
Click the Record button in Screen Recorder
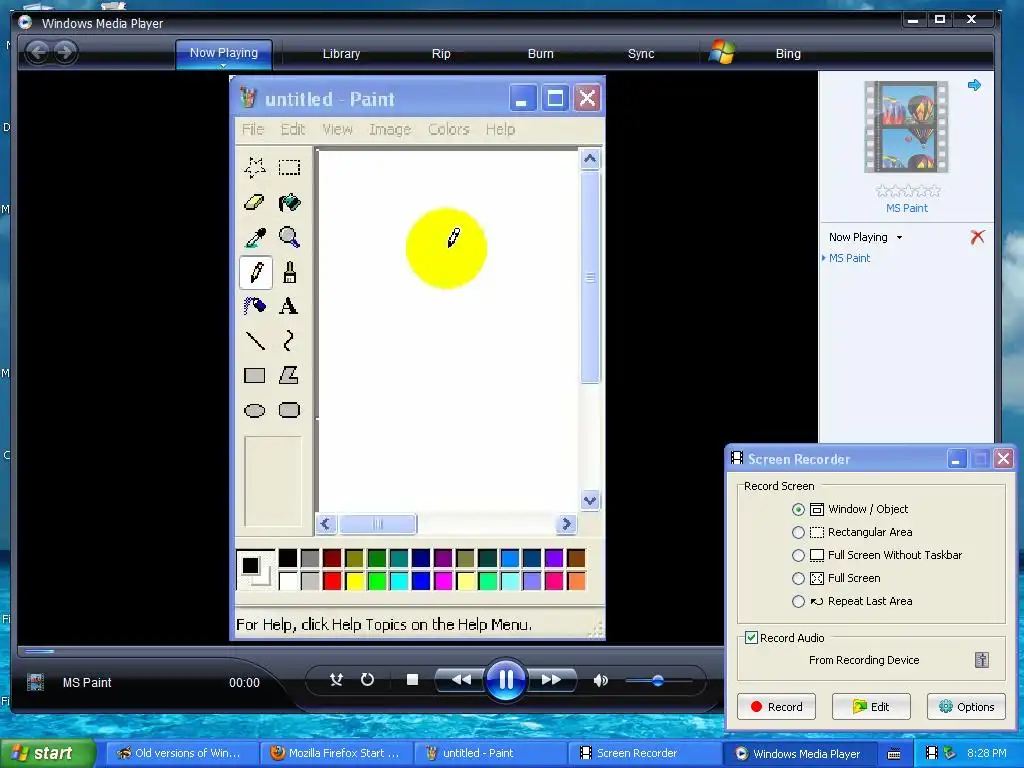[x=776, y=707]
